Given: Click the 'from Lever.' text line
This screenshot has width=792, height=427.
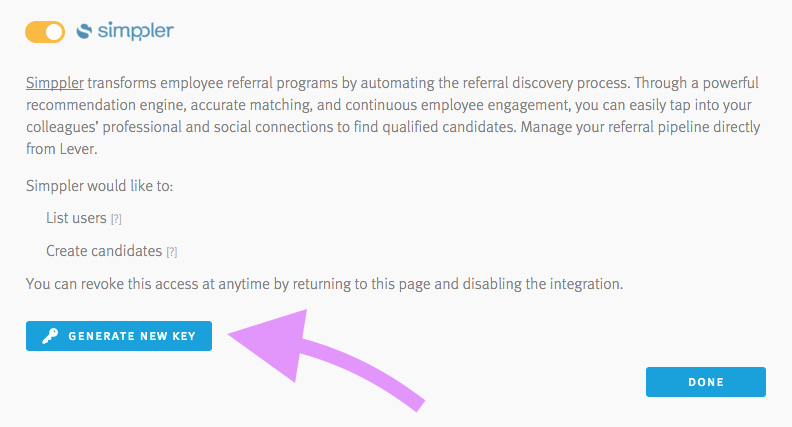Looking at the screenshot, I should click(x=62, y=149).
